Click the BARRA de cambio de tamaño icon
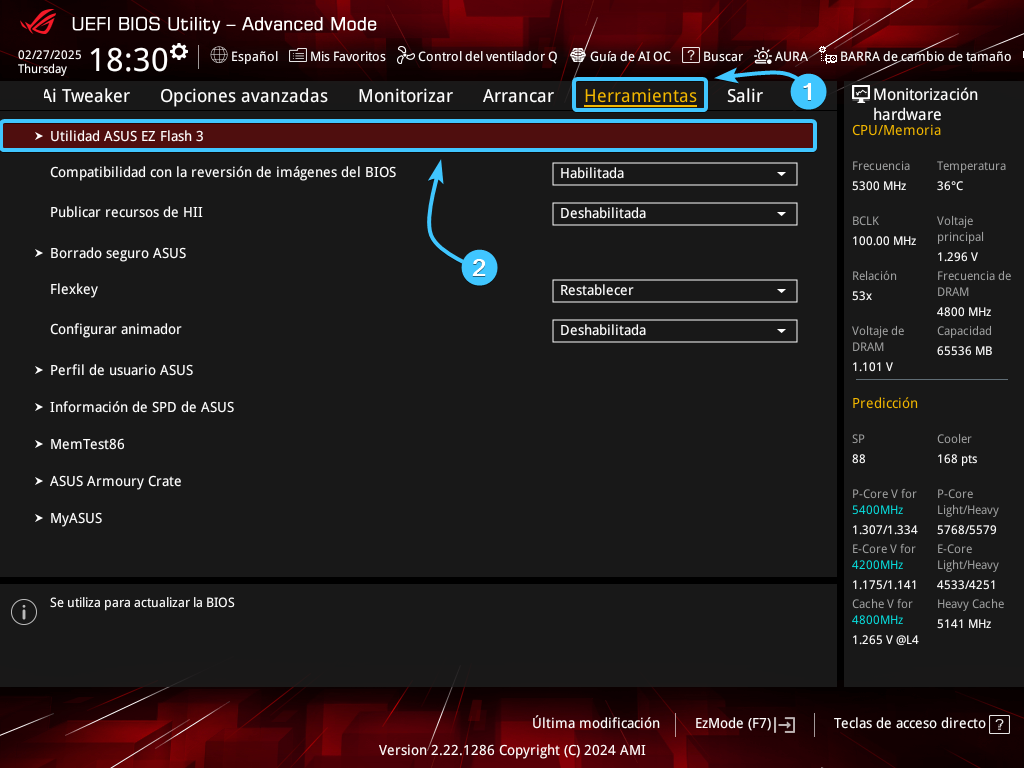This screenshot has width=1024, height=768. [827, 56]
